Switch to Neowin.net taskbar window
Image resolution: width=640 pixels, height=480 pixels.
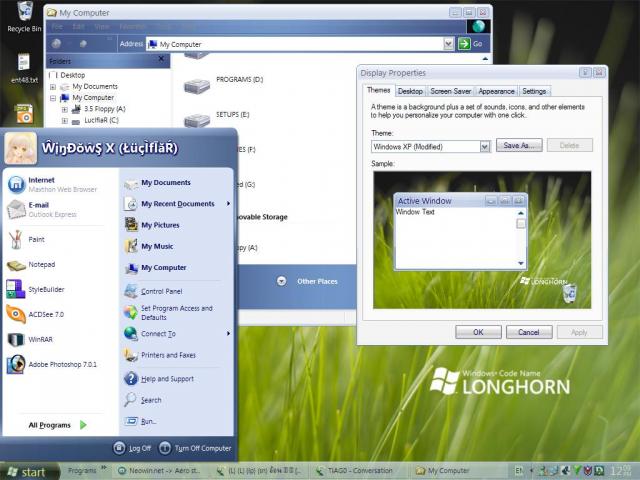pos(159,471)
